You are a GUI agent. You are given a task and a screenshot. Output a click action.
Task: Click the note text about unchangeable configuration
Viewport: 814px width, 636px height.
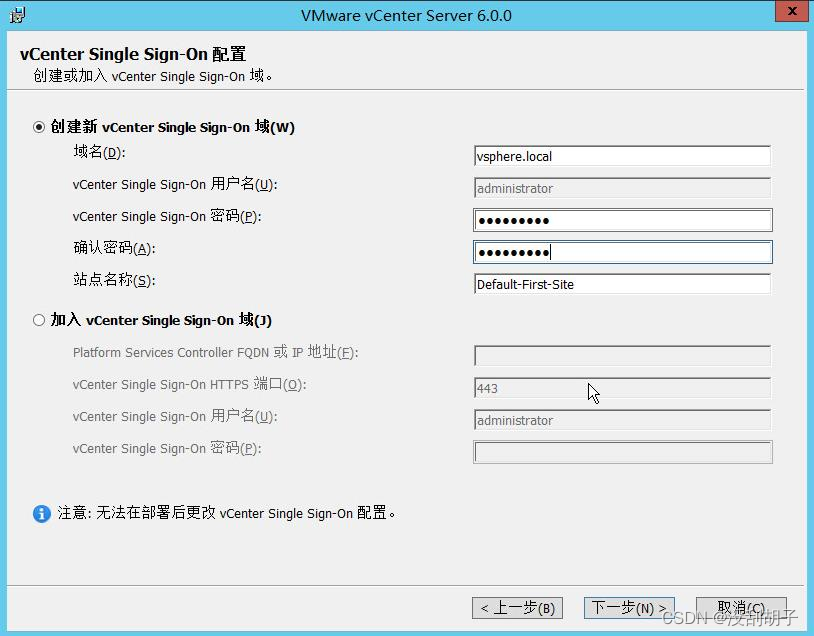pos(226,513)
